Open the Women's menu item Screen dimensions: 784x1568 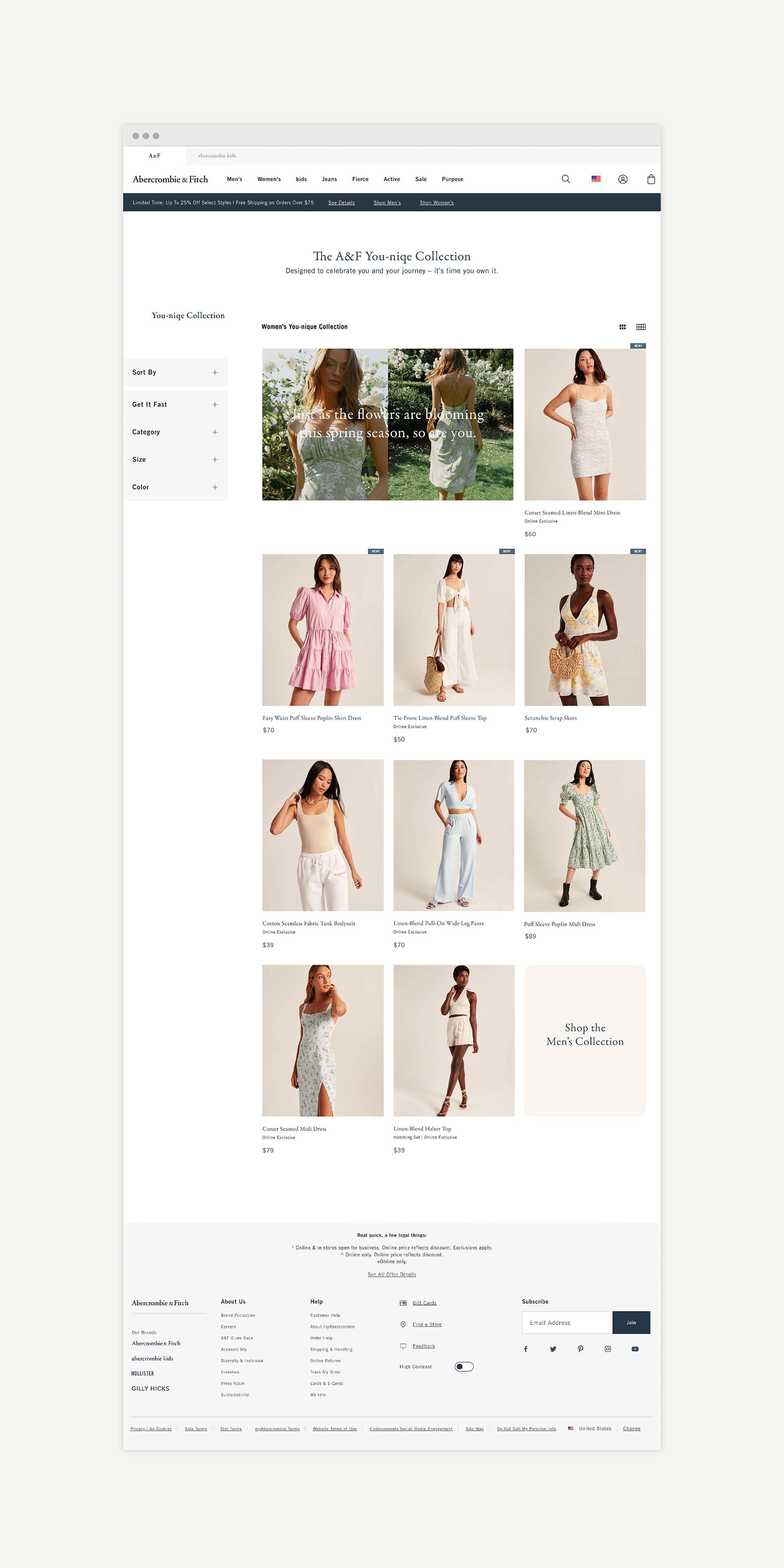(x=269, y=180)
